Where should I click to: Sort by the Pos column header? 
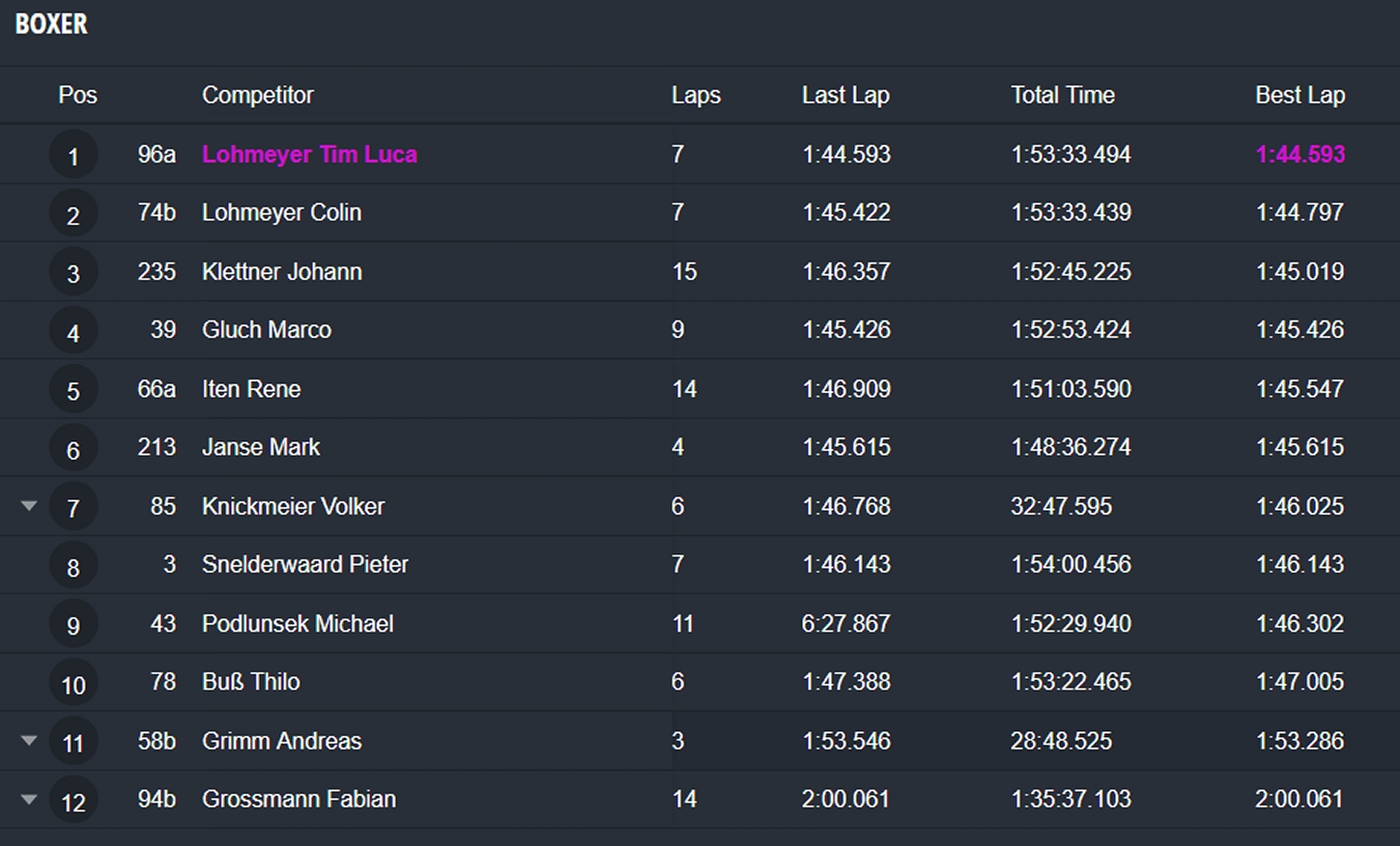pyautogui.click(x=77, y=95)
